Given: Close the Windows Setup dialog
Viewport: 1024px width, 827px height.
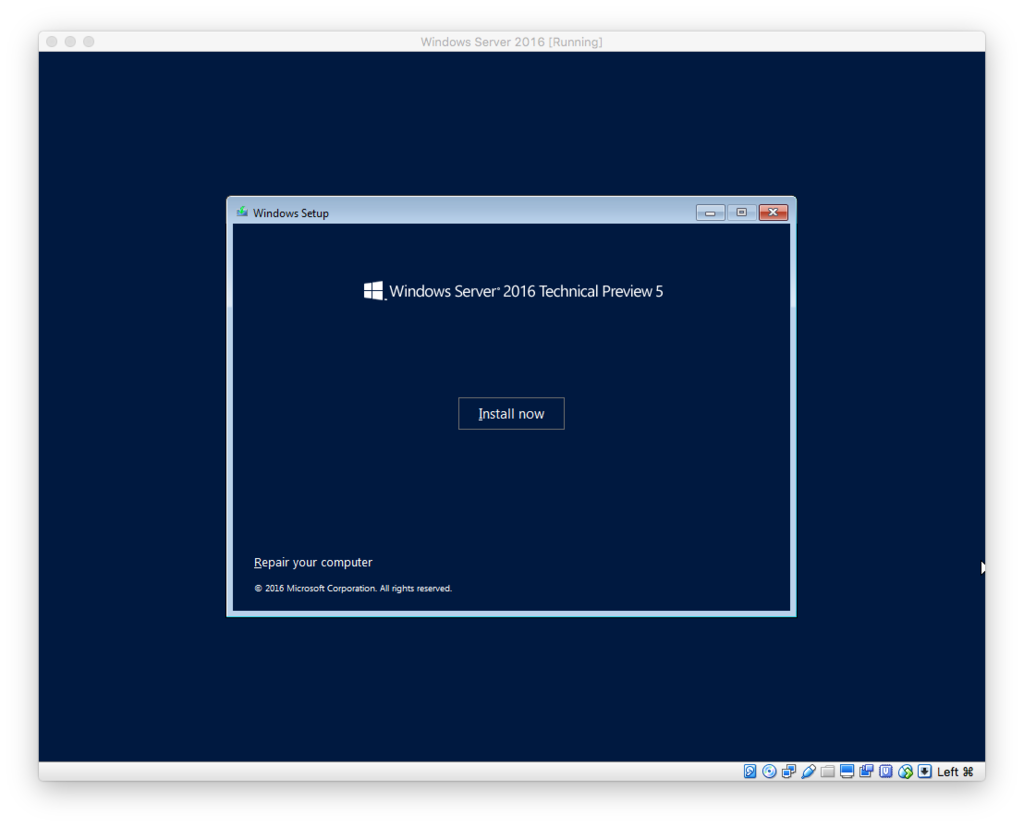Looking at the screenshot, I should (773, 212).
